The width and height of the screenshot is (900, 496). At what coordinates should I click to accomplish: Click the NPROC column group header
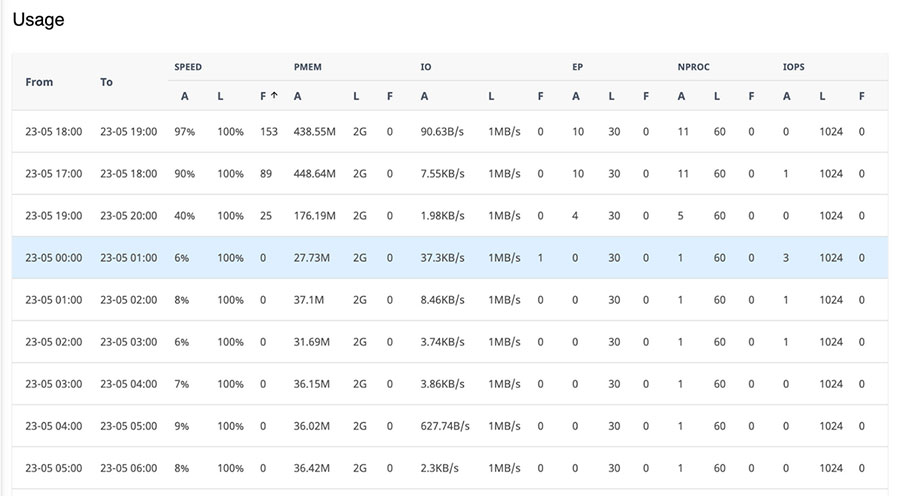[695, 67]
